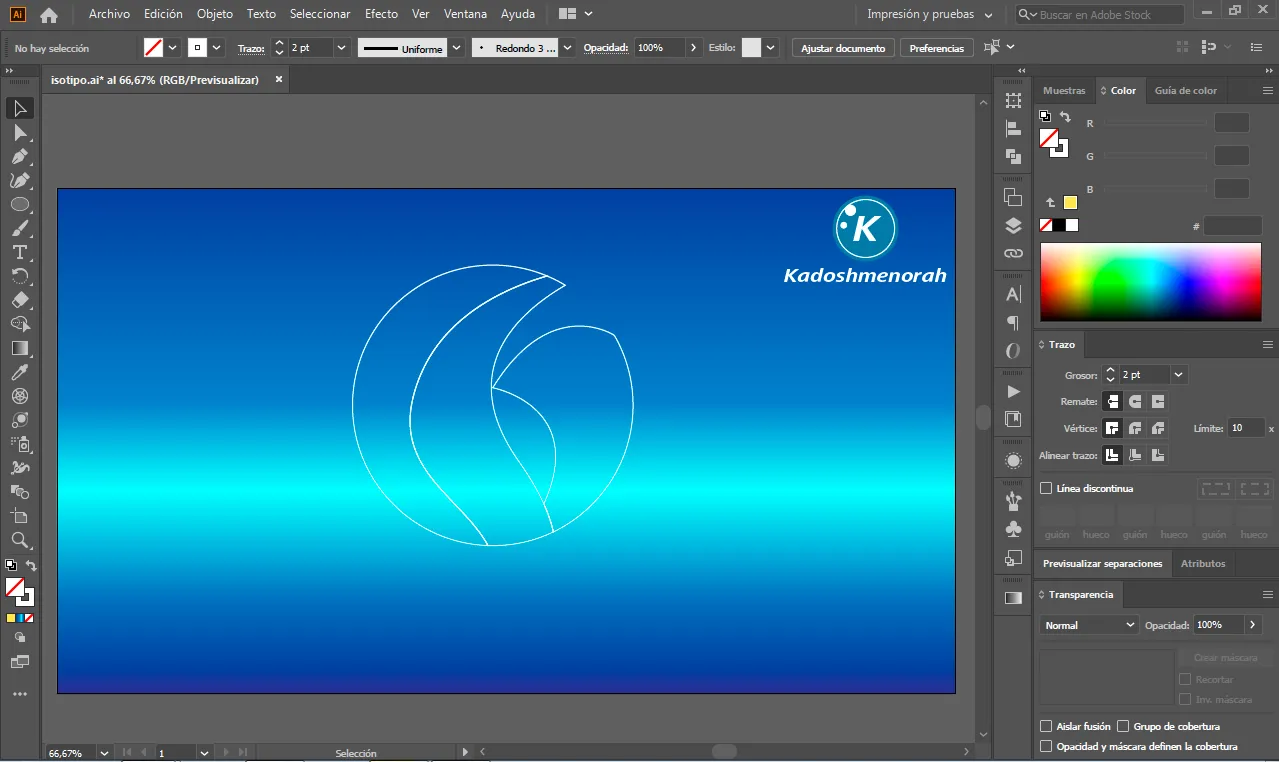Switch to the Atributos tab
The height and width of the screenshot is (762, 1279).
1203,563
